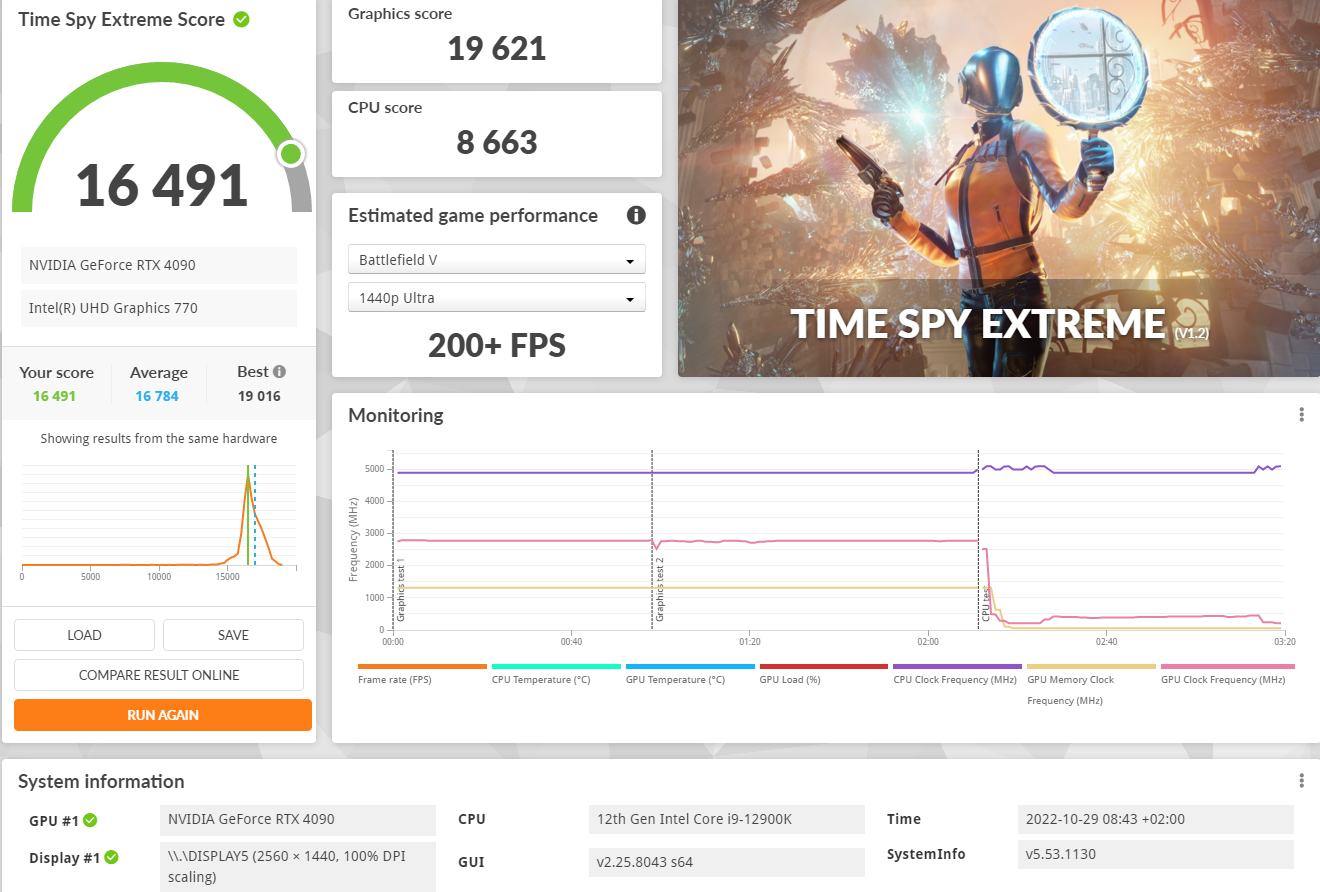Click the Time Spy Extreme artwork image

999,188
